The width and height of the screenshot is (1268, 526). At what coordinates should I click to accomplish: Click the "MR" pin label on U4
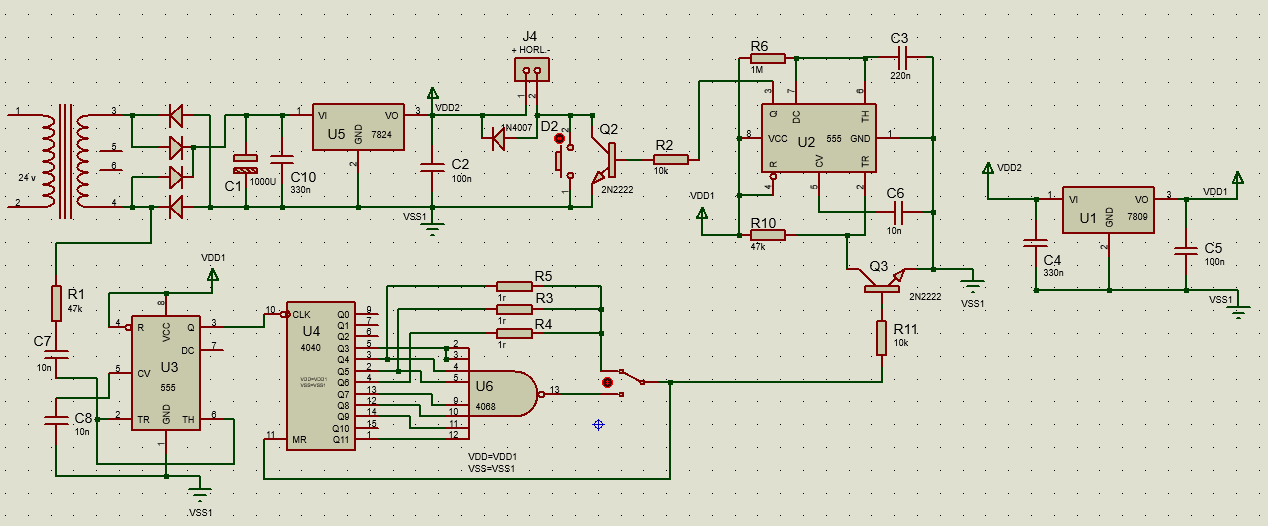pos(298,438)
